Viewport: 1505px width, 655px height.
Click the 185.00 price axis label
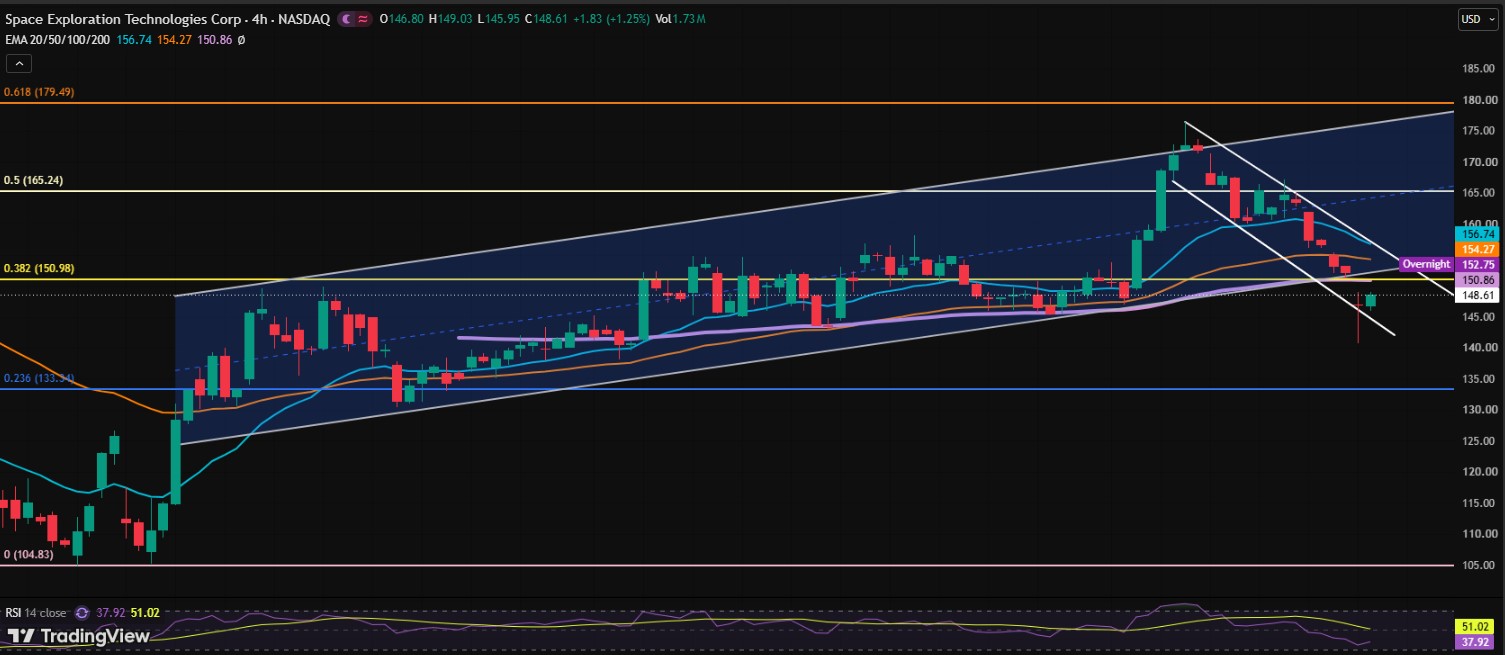click(x=1479, y=69)
